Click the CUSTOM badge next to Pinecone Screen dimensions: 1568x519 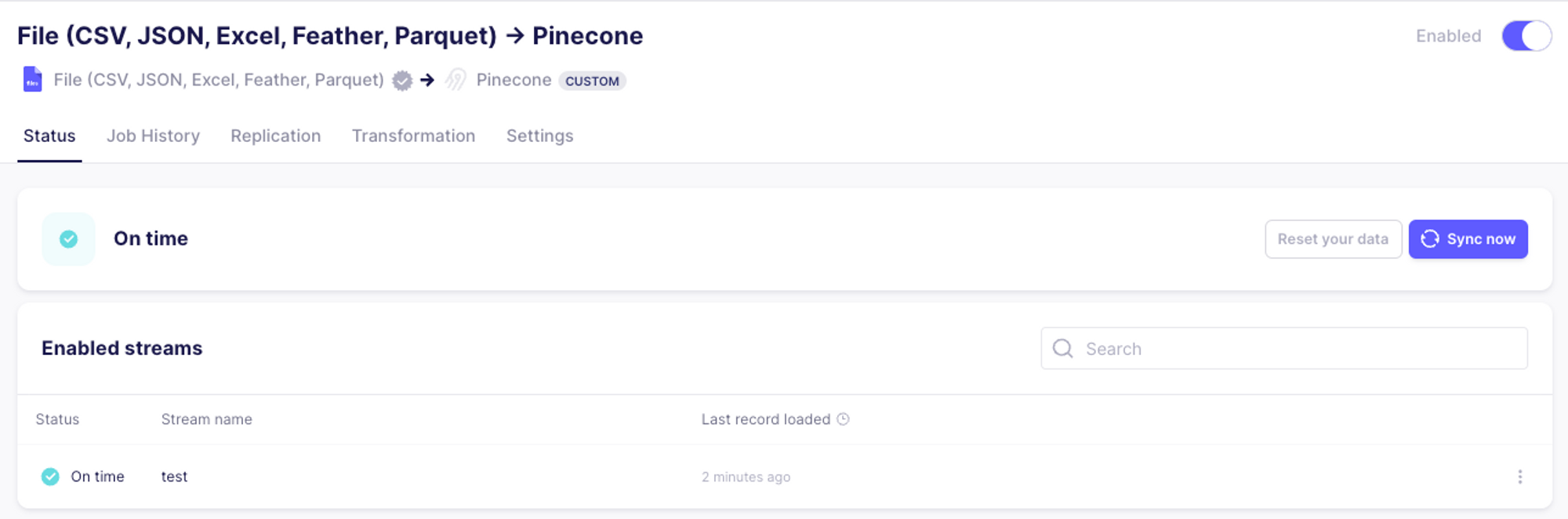(x=593, y=80)
